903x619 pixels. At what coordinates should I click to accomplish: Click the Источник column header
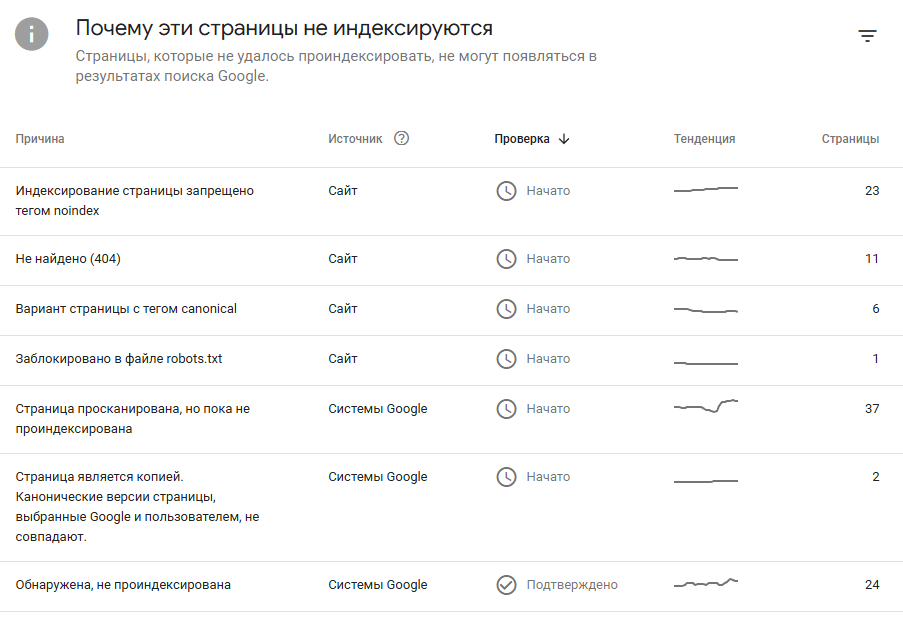click(355, 139)
